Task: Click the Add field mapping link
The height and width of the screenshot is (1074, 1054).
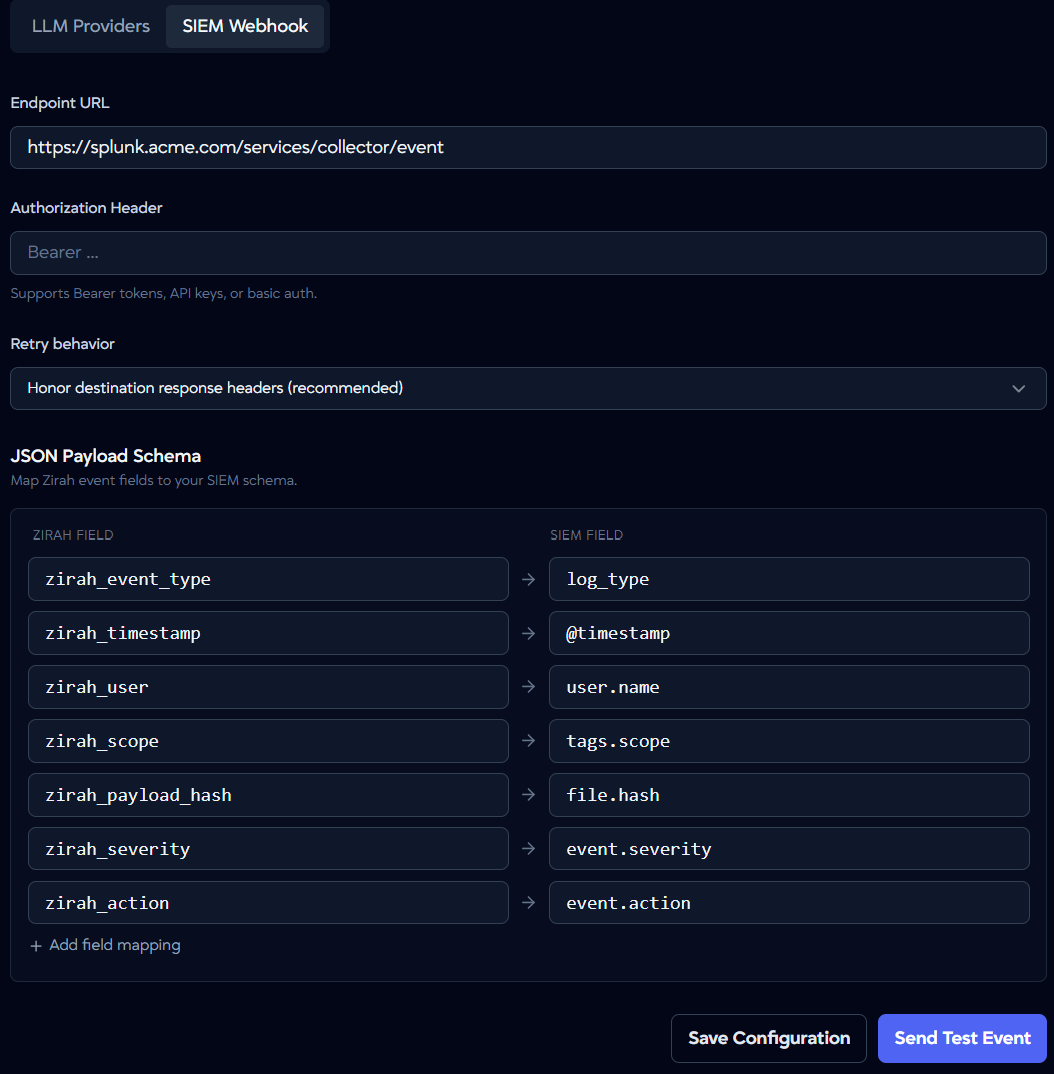Action: pyautogui.click(x=105, y=945)
